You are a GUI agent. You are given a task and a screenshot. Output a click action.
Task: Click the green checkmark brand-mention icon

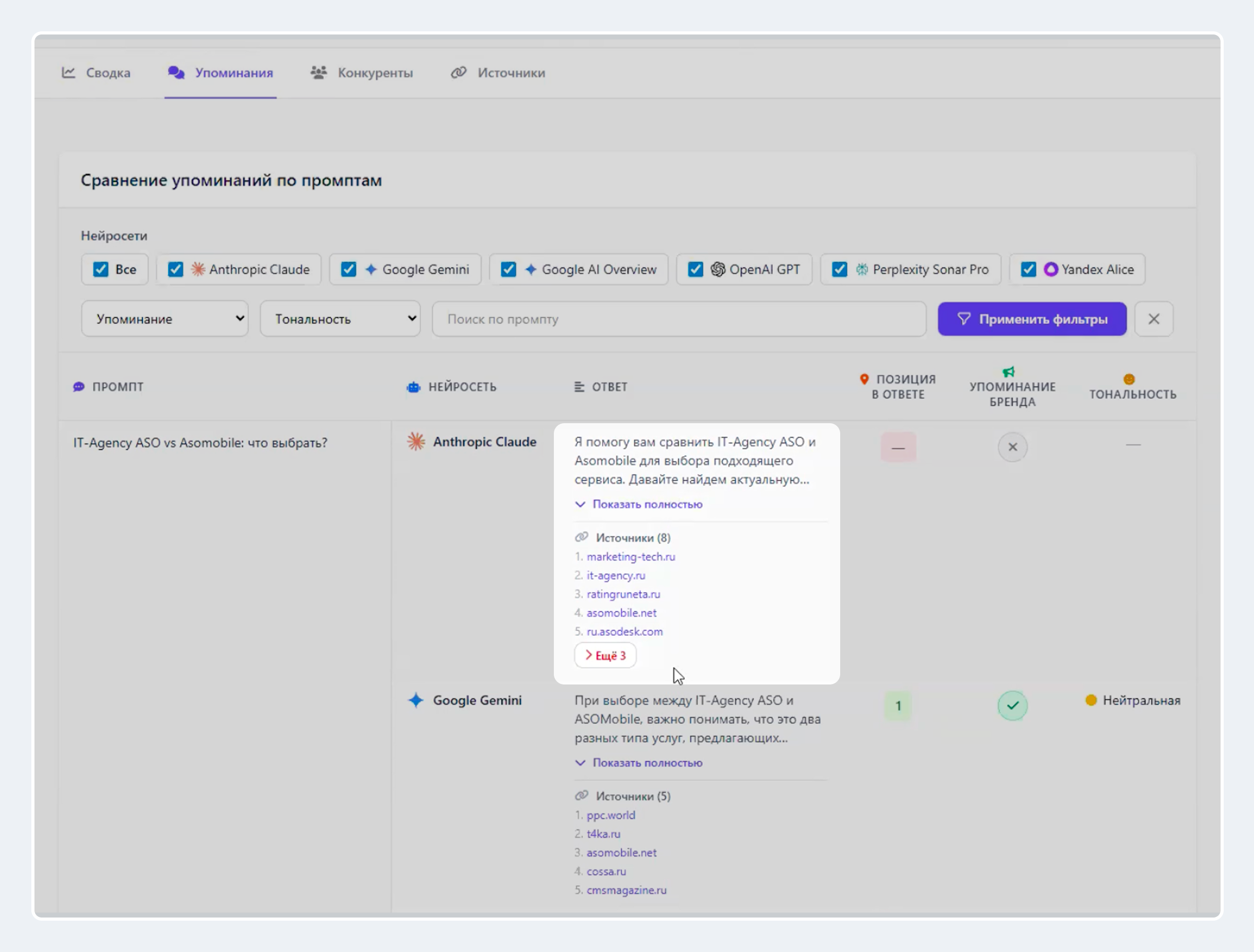pyautogui.click(x=1012, y=706)
